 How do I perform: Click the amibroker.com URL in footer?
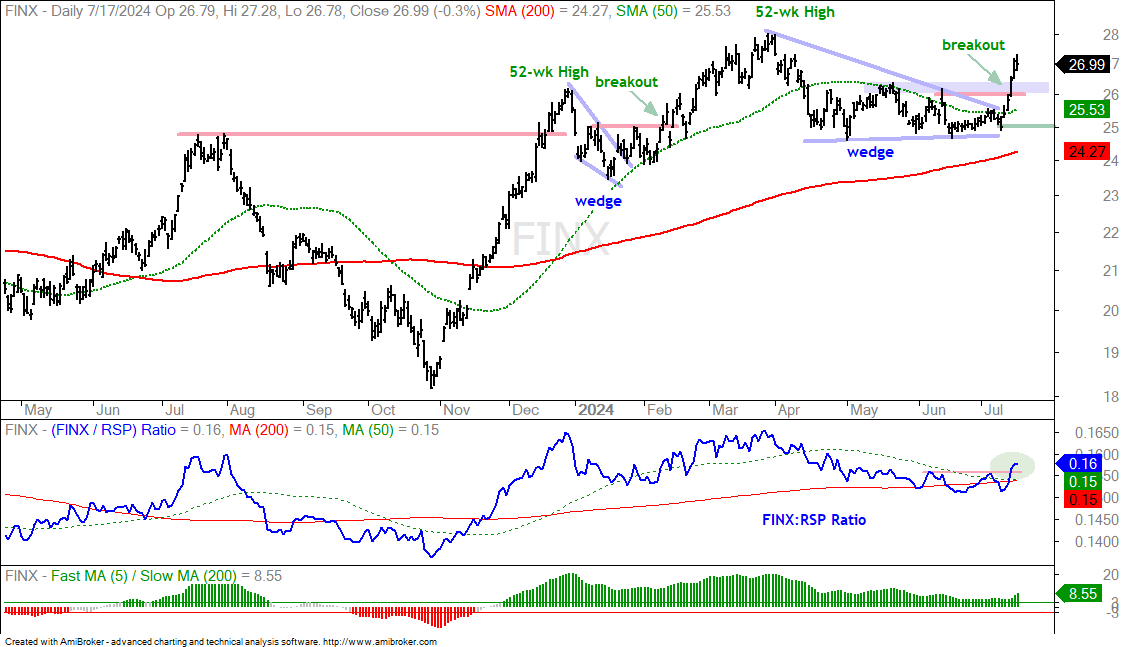[x=380, y=642]
